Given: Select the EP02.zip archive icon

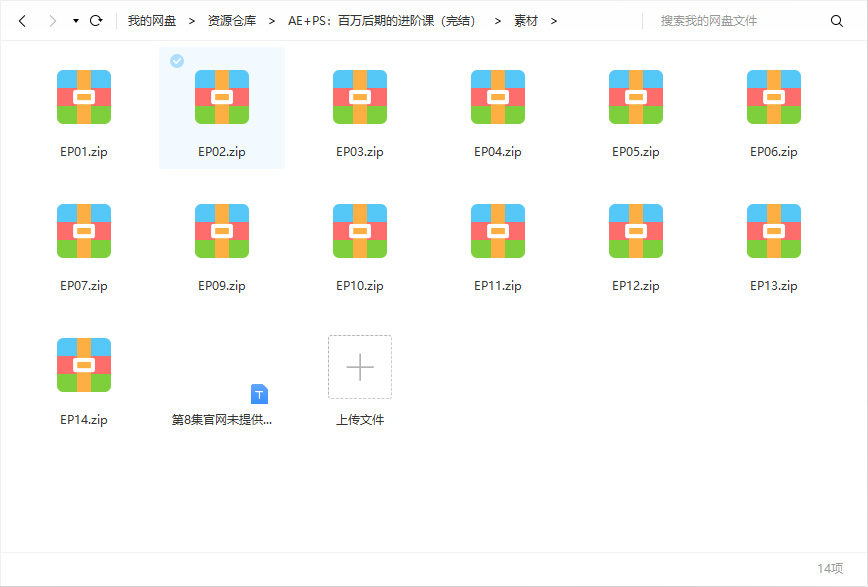Looking at the screenshot, I should [222, 97].
